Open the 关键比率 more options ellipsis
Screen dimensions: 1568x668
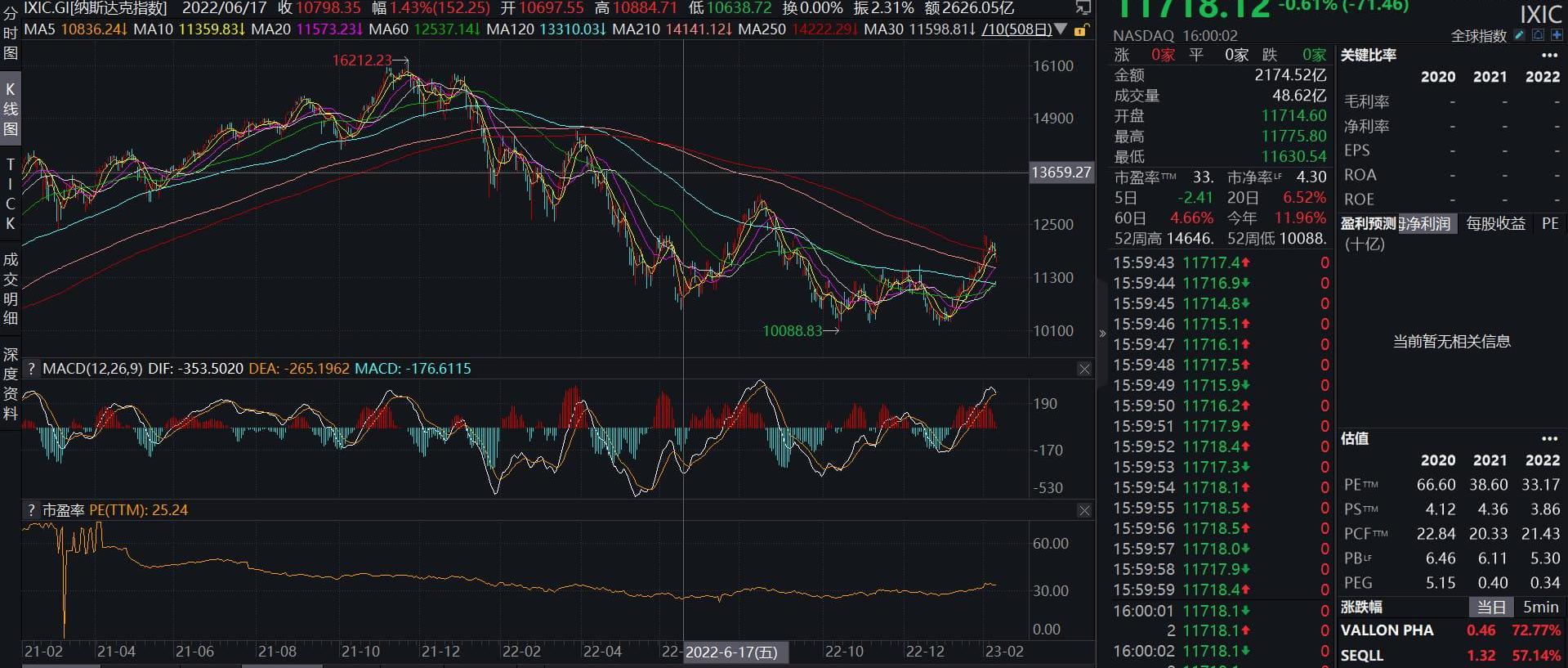[1549, 56]
